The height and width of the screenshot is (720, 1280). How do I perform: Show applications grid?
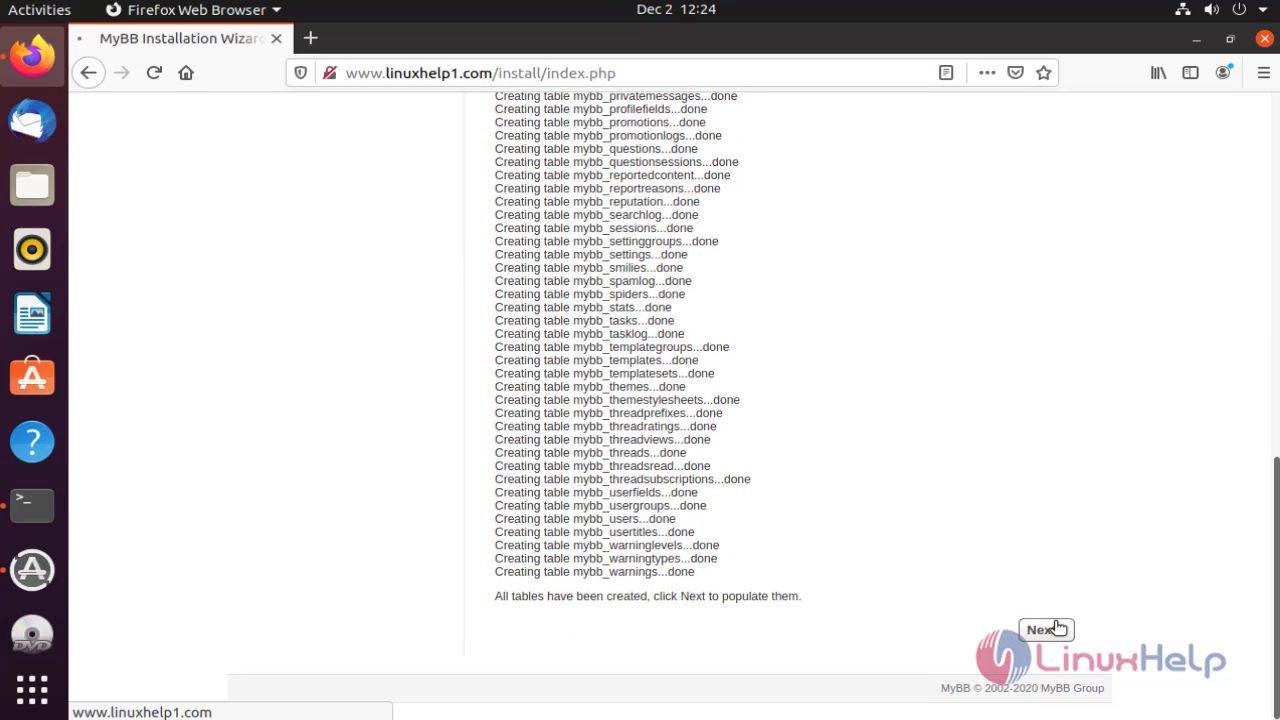pos(32,690)
